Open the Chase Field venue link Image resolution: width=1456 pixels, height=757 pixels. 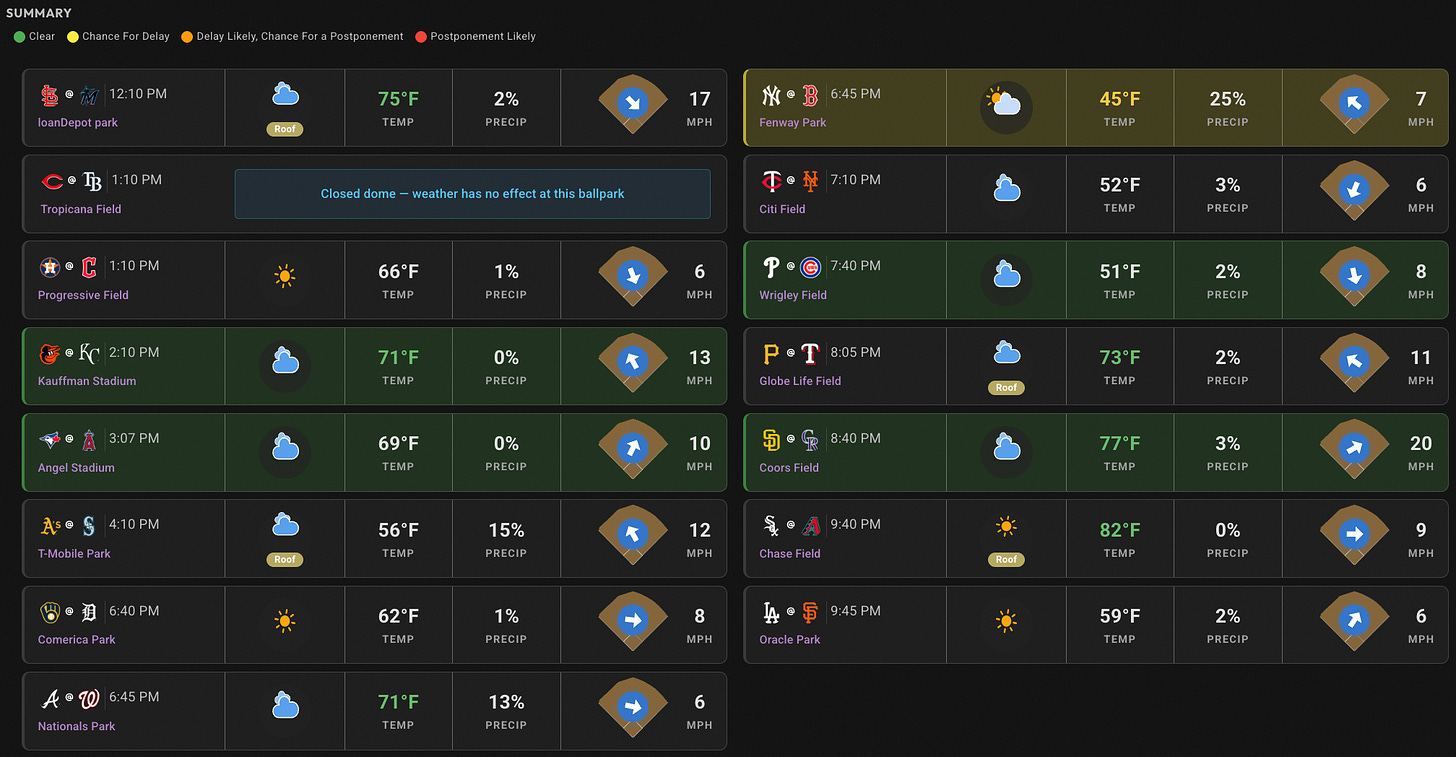tap(790, 553)
